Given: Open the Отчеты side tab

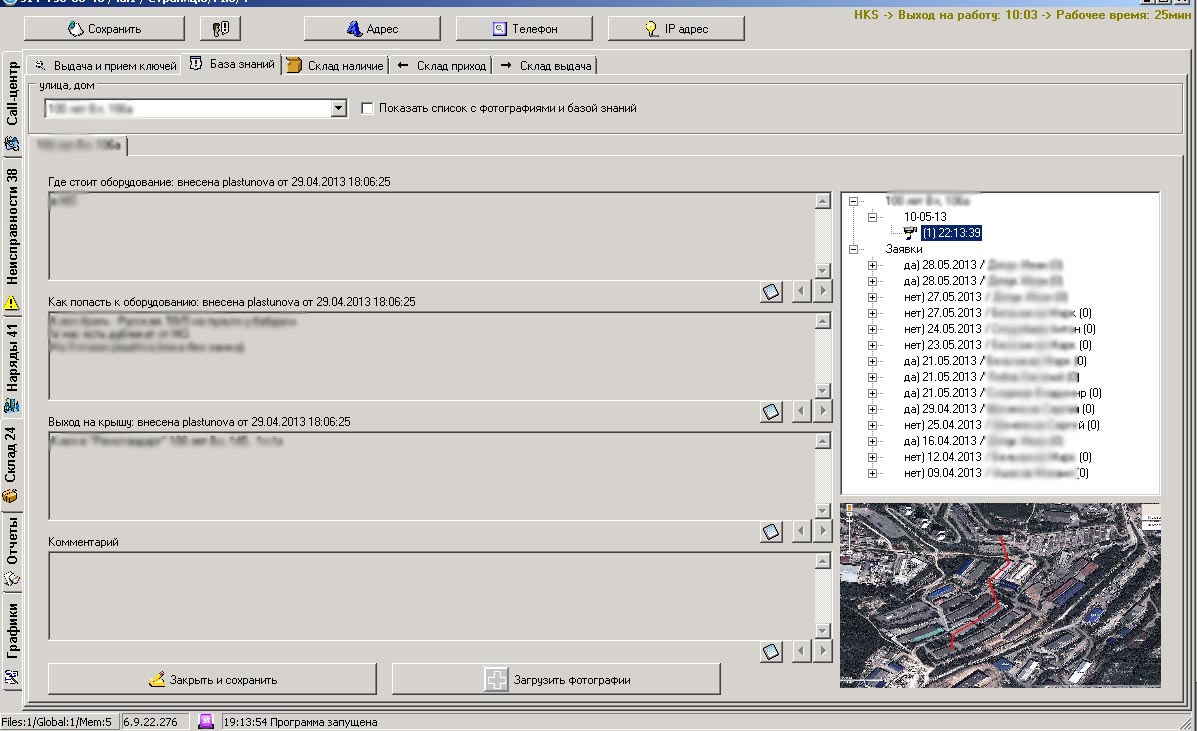Looking at the screenshot, I should click(x=11, y=550).
